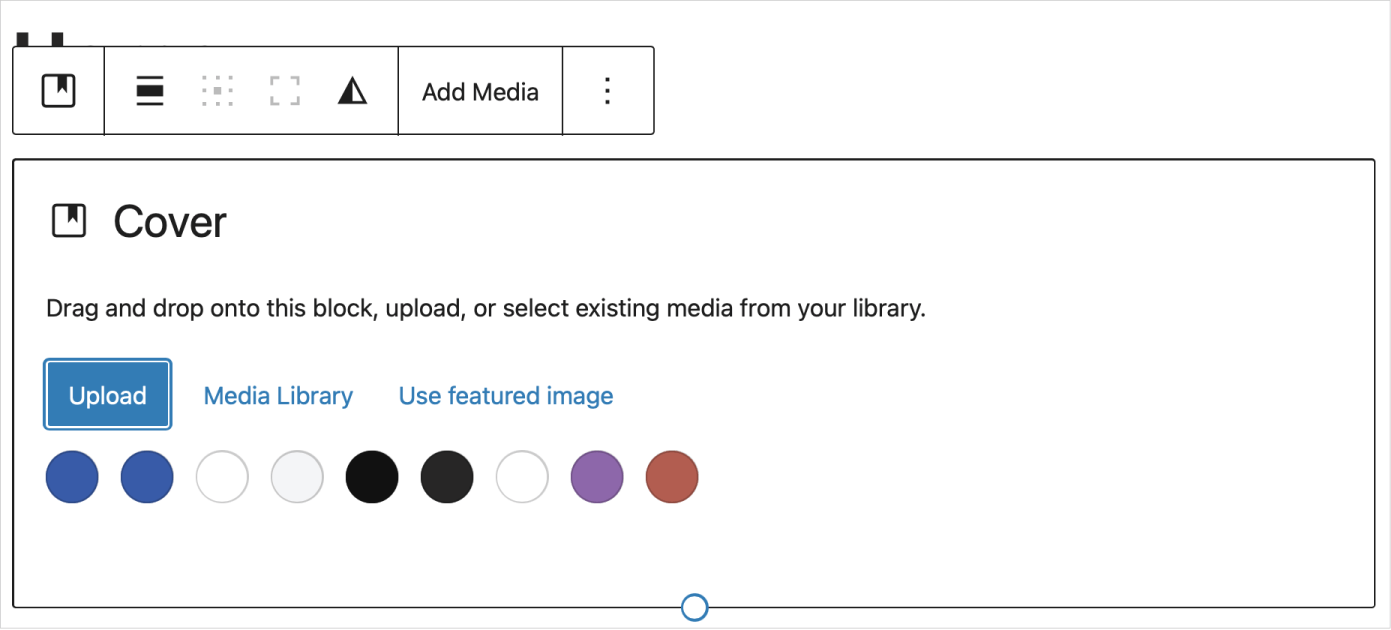Click the blue Upload button
Viewport: 1391px width, 630px height.
108,395
